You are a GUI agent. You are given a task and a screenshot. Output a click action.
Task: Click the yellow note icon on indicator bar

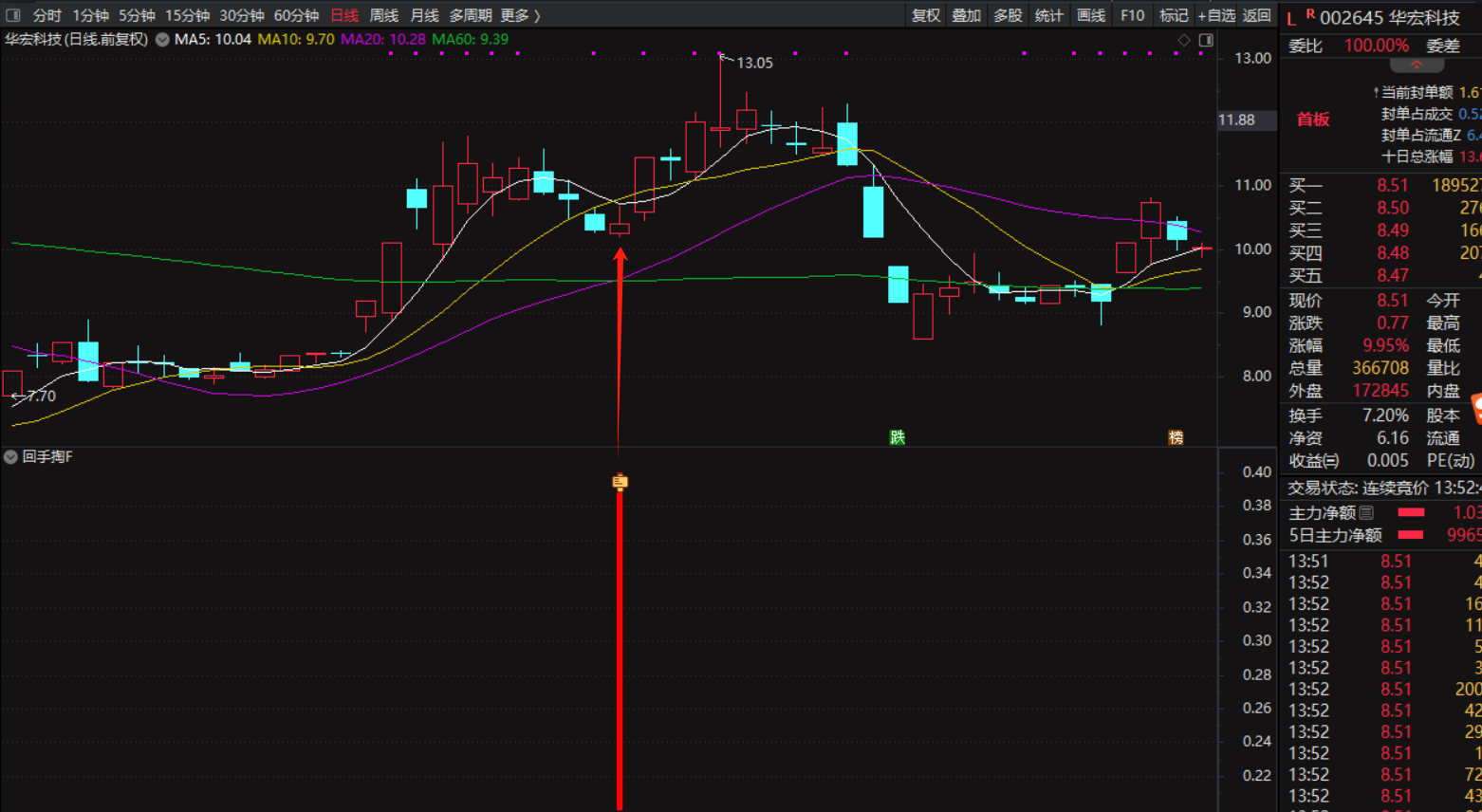coord(620,482)
